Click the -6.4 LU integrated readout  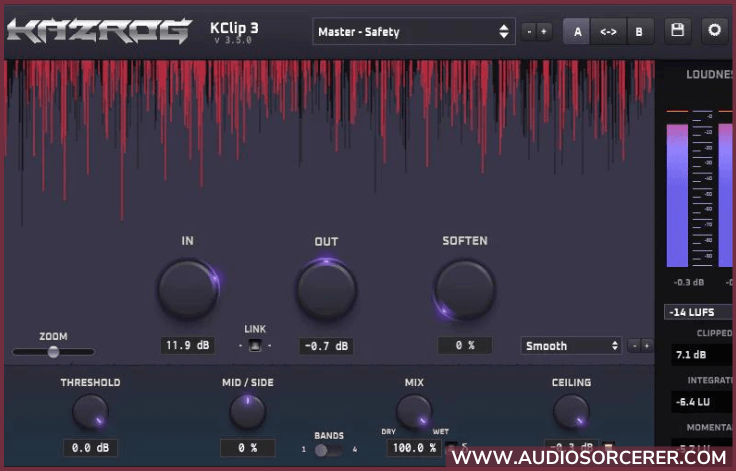click(702, 402)
